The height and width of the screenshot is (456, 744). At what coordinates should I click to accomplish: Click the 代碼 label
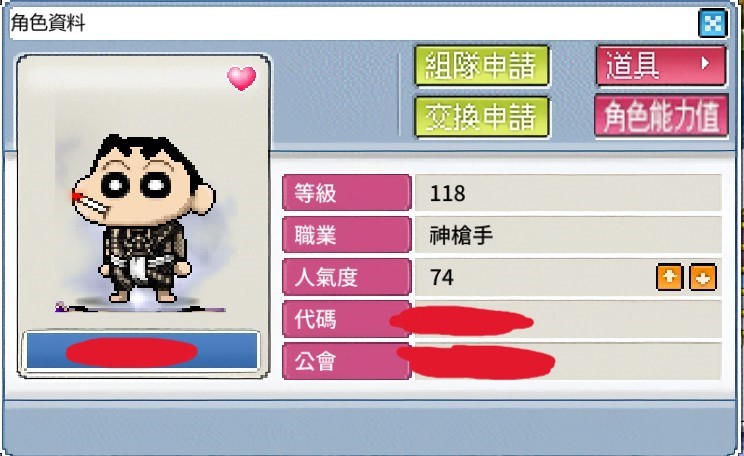[346, 319]
